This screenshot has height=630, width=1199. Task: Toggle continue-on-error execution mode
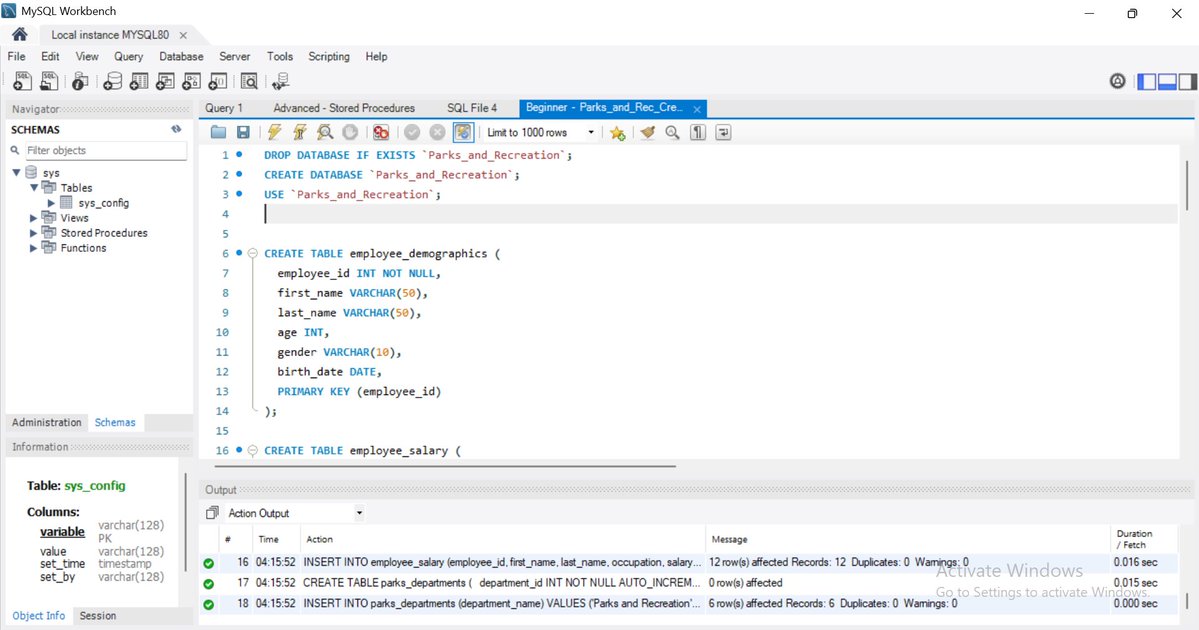click(381, 132)
